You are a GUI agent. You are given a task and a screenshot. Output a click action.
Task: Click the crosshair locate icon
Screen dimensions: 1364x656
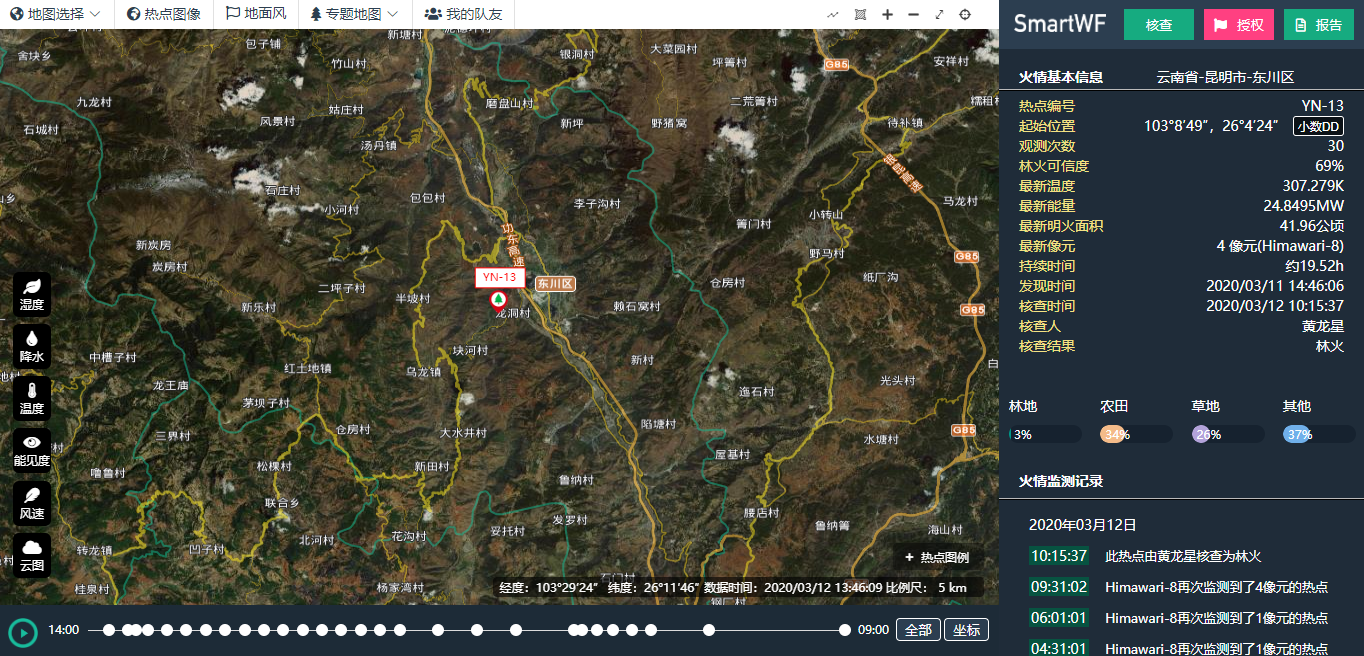[x=965, y=14]
